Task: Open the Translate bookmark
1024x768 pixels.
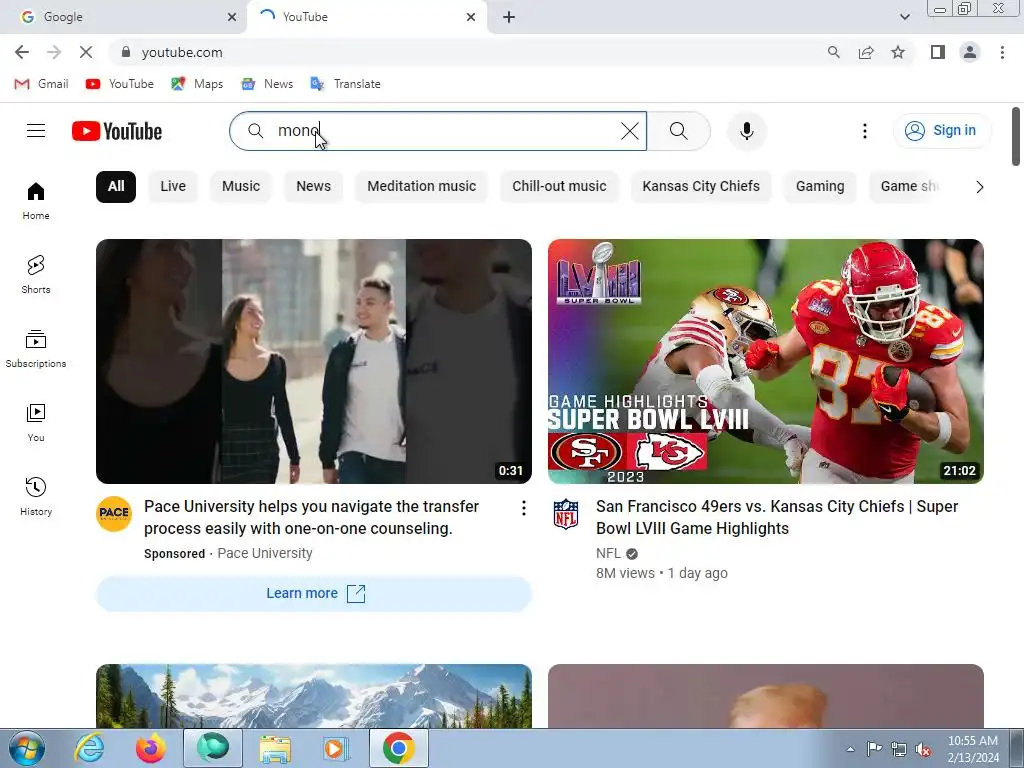Action: [345, 84]
